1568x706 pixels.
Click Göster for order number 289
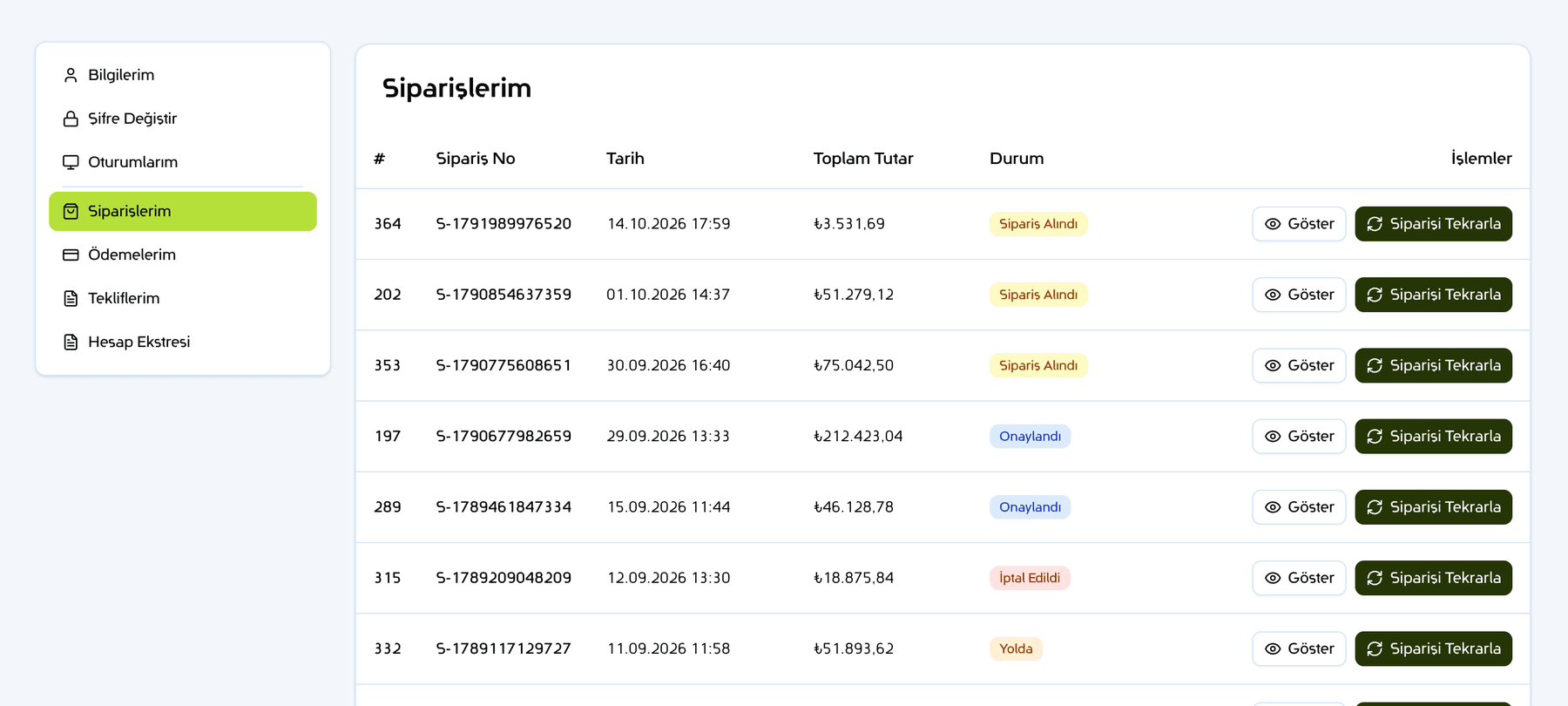pos(1299,507)
